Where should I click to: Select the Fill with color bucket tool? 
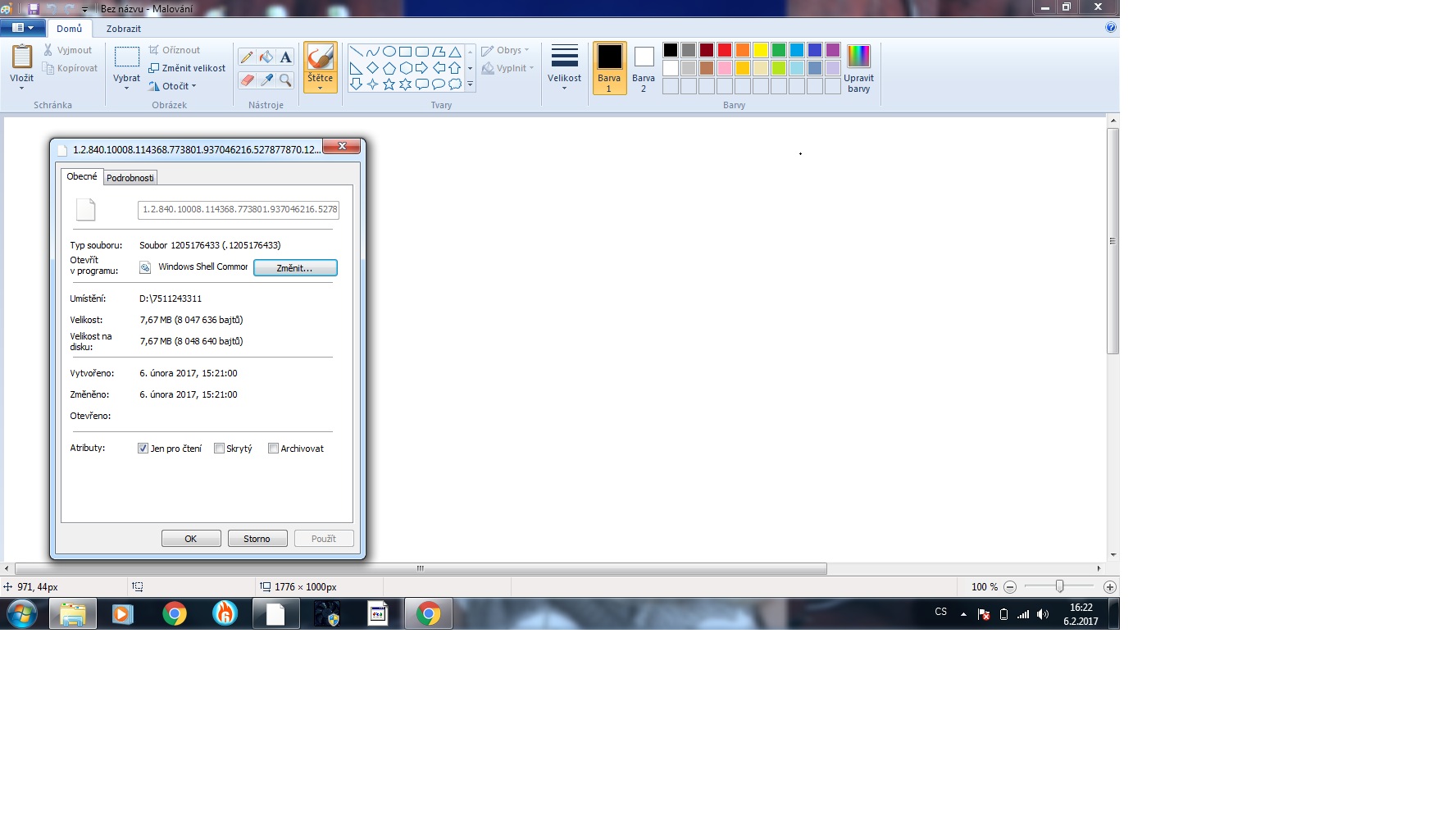[x=266, y=57]
